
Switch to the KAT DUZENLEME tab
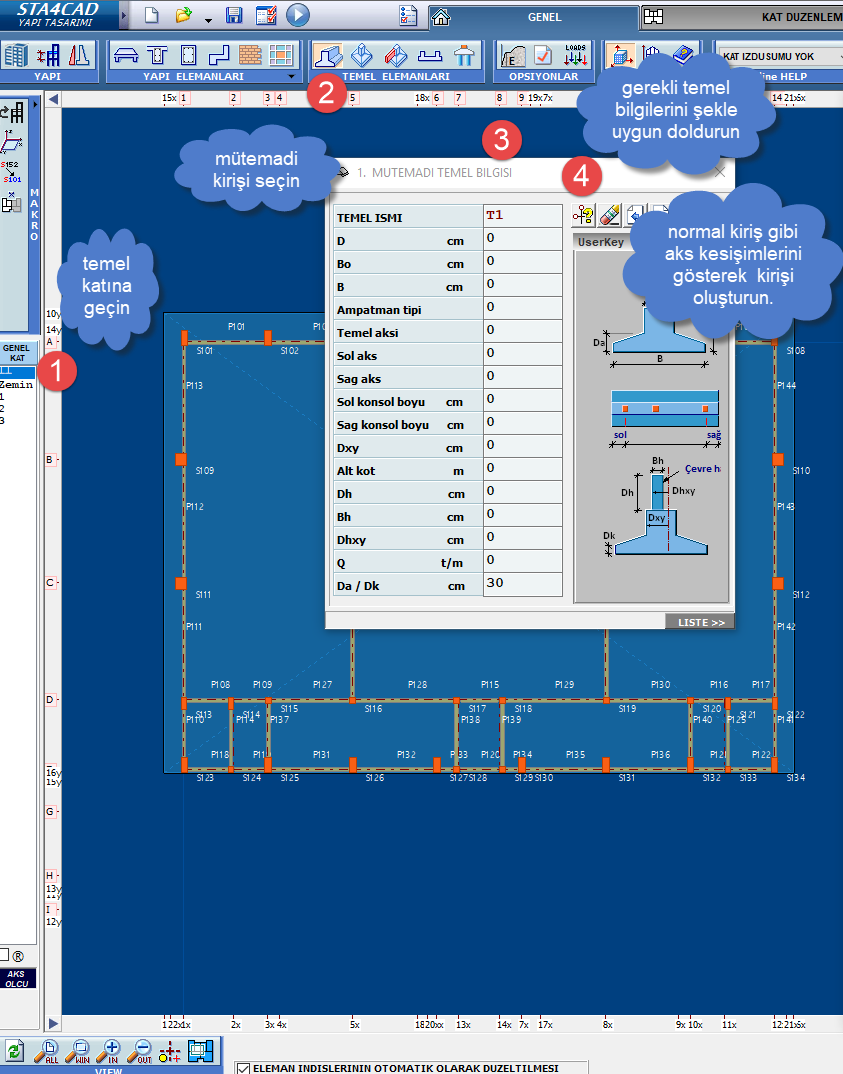tap(742, 17)
